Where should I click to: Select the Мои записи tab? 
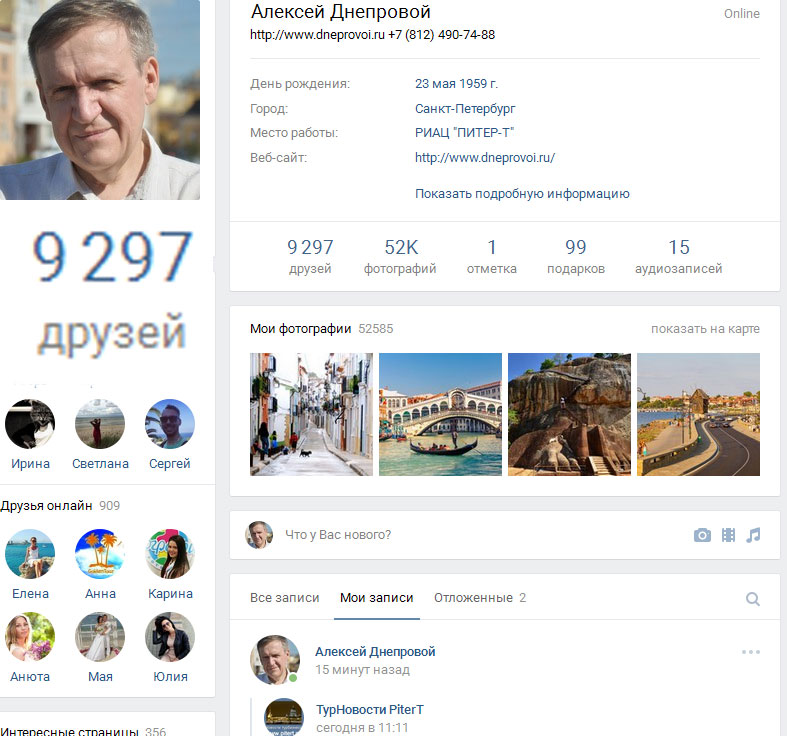376,598
